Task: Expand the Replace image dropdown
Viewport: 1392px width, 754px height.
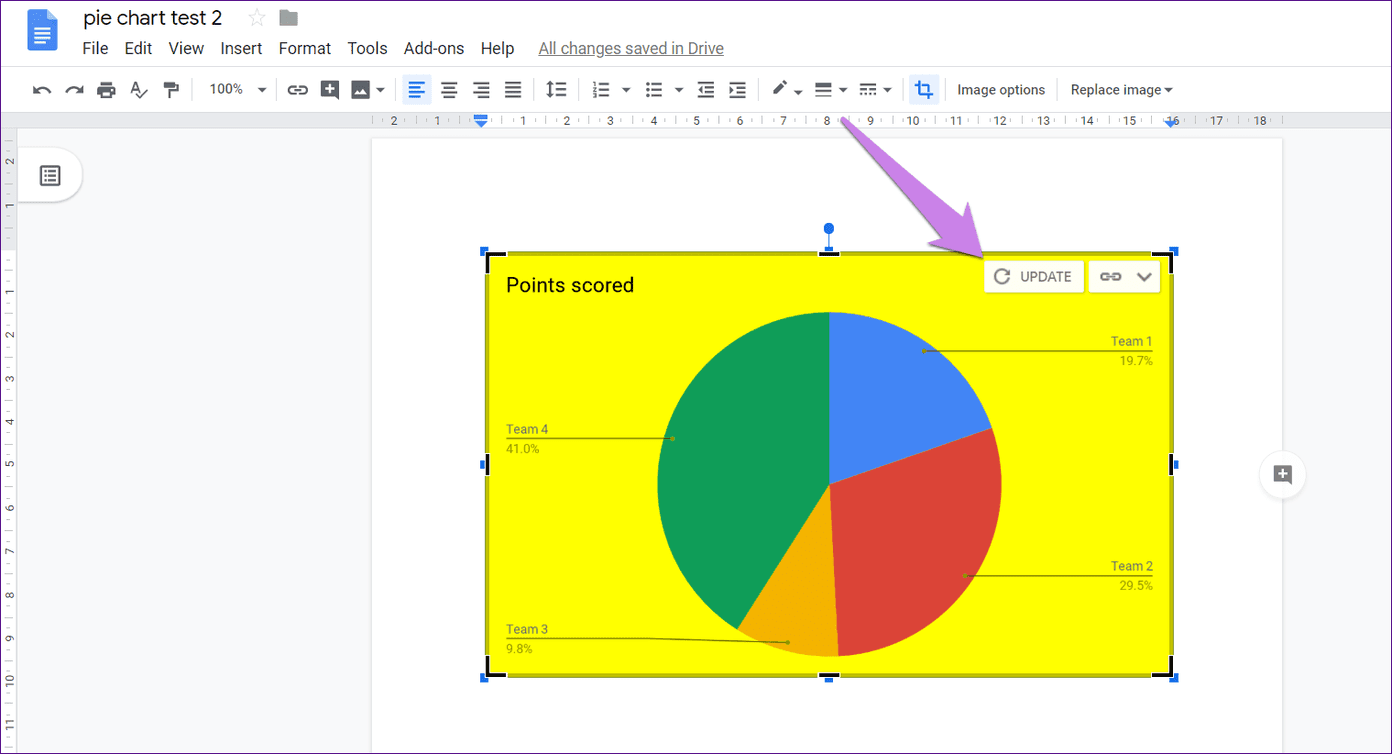Action: pos(1121,90)
